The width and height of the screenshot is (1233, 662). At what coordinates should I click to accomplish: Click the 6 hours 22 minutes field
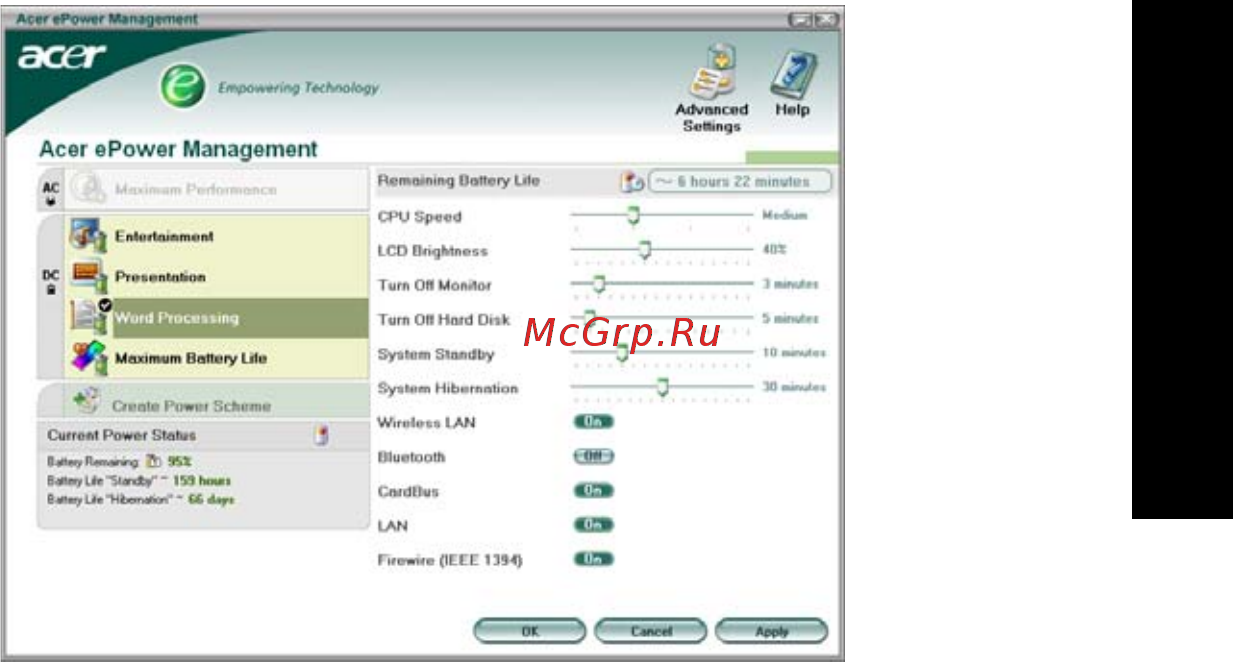pos(740,182)
